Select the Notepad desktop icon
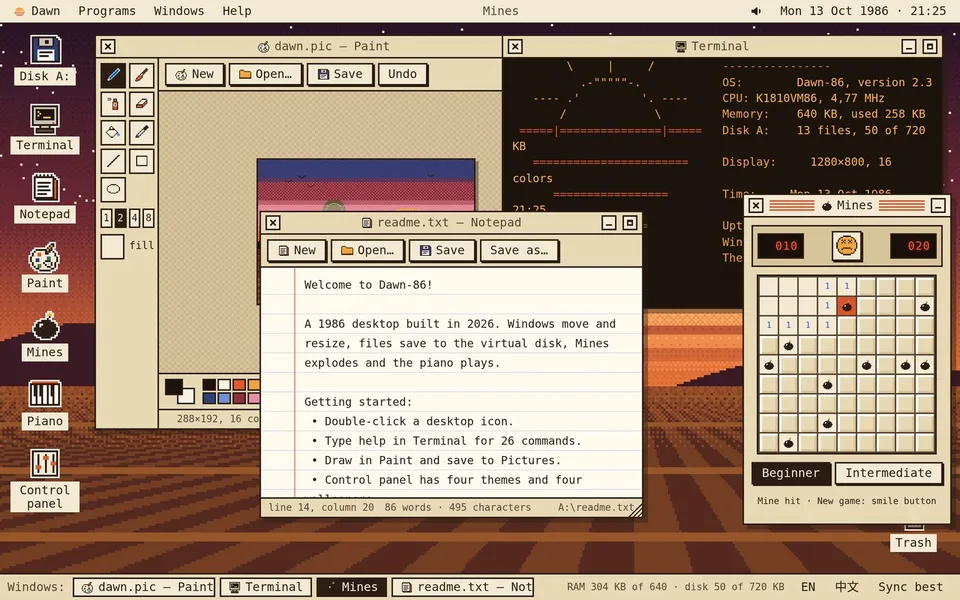This screenshot has width=960, height=600. (x=45, y=197)
